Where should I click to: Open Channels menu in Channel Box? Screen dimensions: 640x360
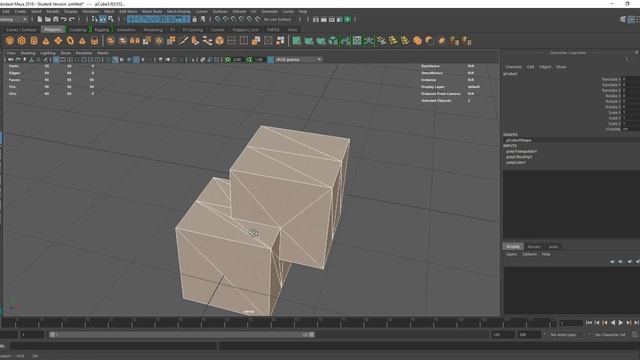coord(513,67)
